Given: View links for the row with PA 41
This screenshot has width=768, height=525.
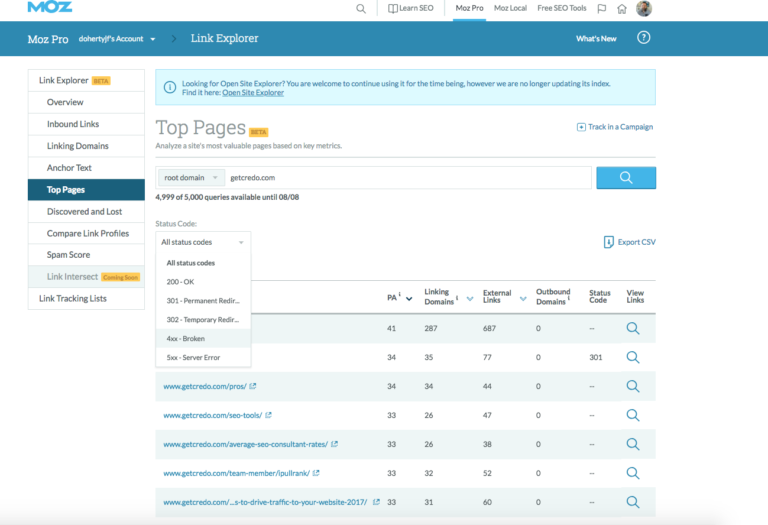Looking at the screenshot, I should 633,328.
